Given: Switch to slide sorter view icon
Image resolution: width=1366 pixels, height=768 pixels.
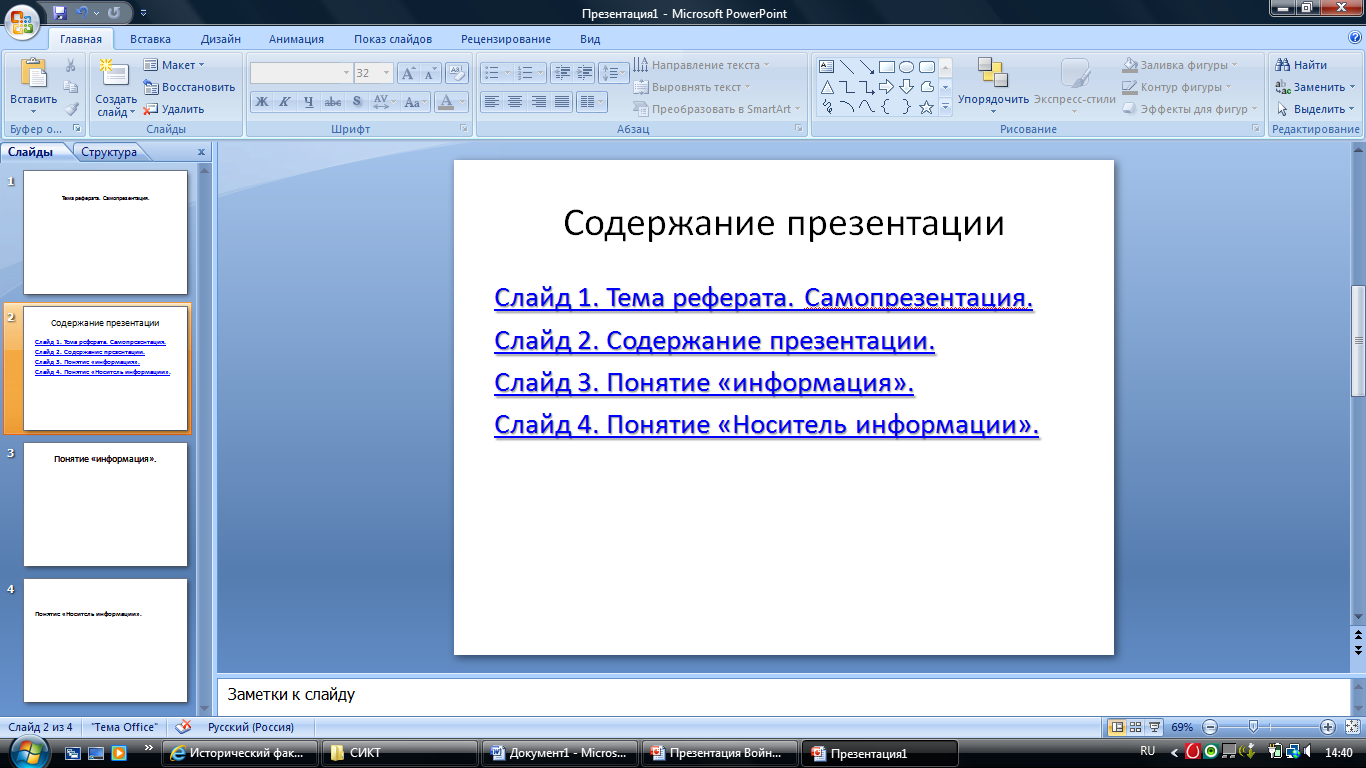Looking at the screenshot, I should point(1136,727).
